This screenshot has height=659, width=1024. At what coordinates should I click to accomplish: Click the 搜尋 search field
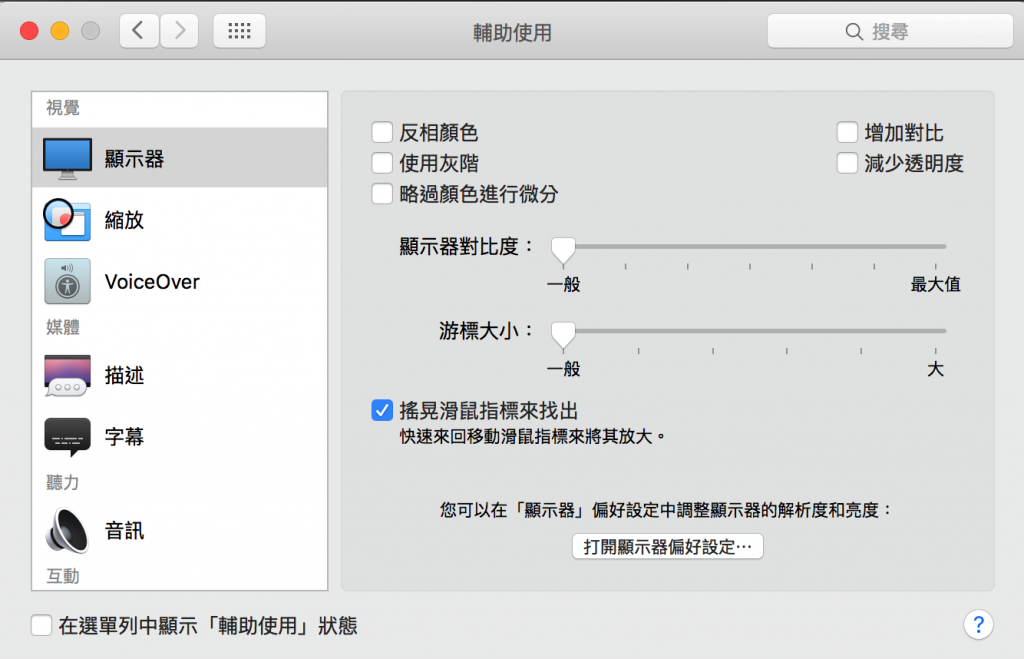[880, 31]
